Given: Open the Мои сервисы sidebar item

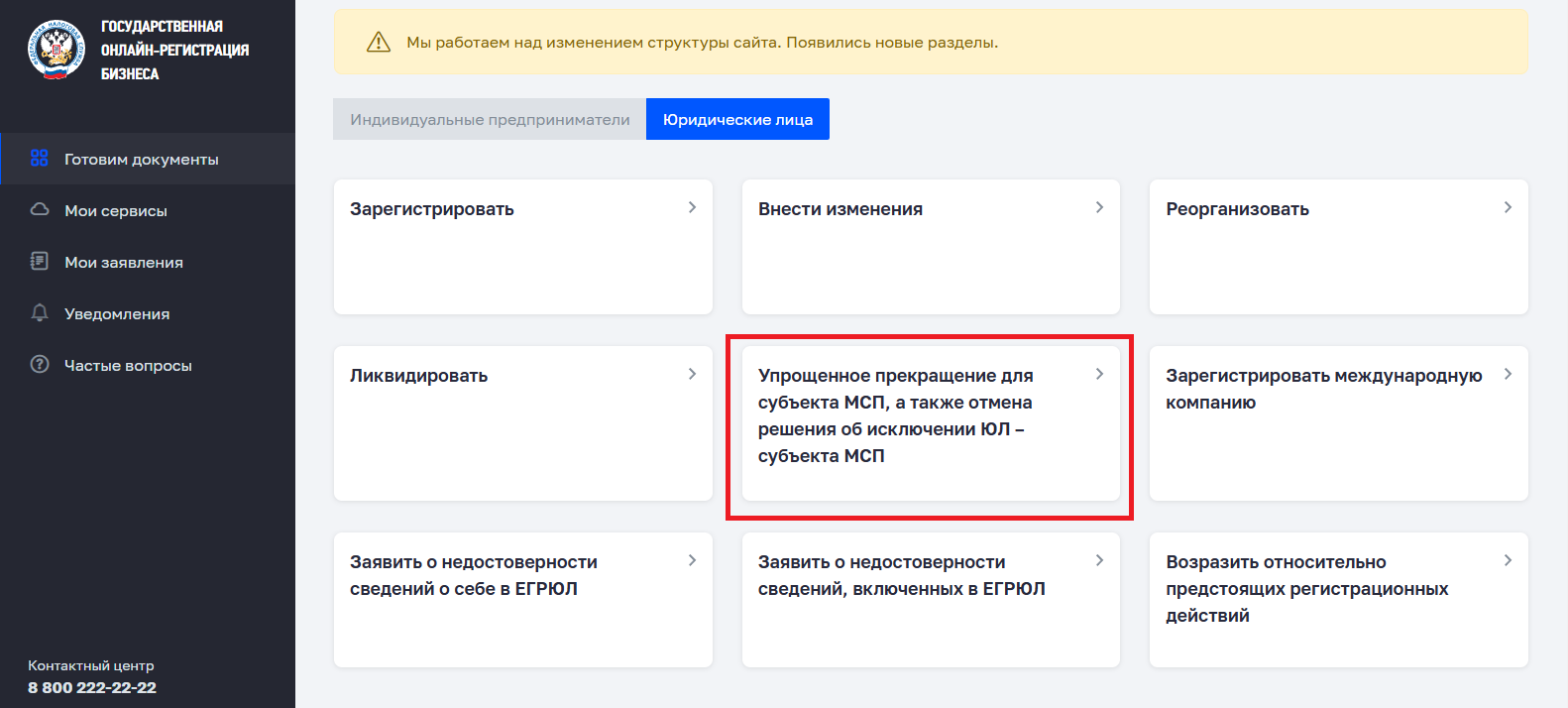Looking at the screenshot, I should pyautogui.click(x=148, y=210).
